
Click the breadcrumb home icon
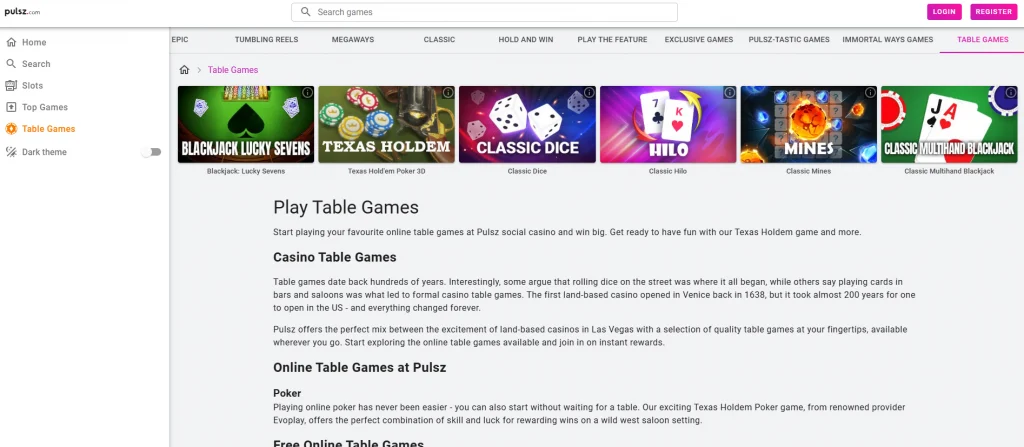[184, 70]
